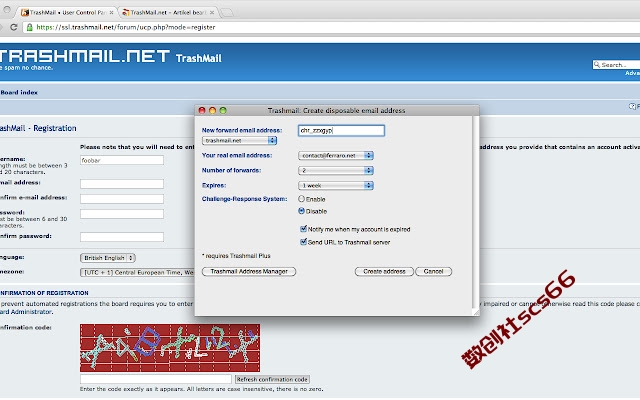Open the Number of forwards dropdown
This screenshot has height=400, width=640.
tap(336, 171)
